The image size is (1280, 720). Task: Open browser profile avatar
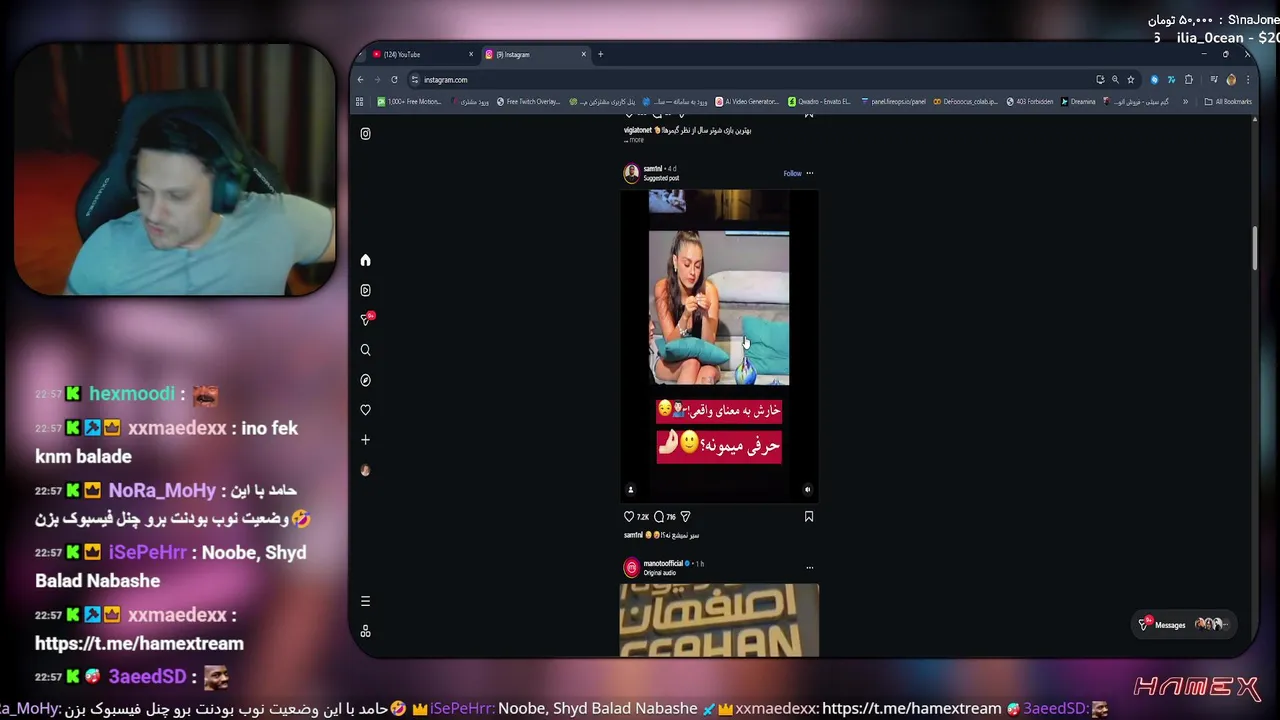1231,79
